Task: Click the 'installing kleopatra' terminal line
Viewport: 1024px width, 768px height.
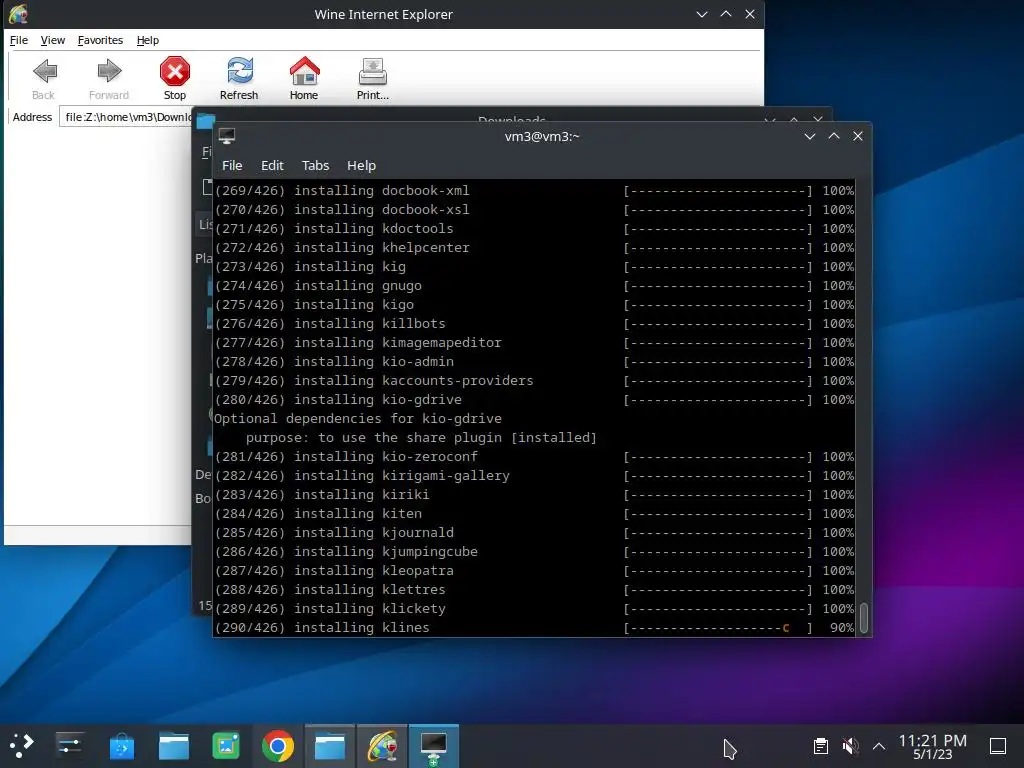Action: click(x=534, y=571)
